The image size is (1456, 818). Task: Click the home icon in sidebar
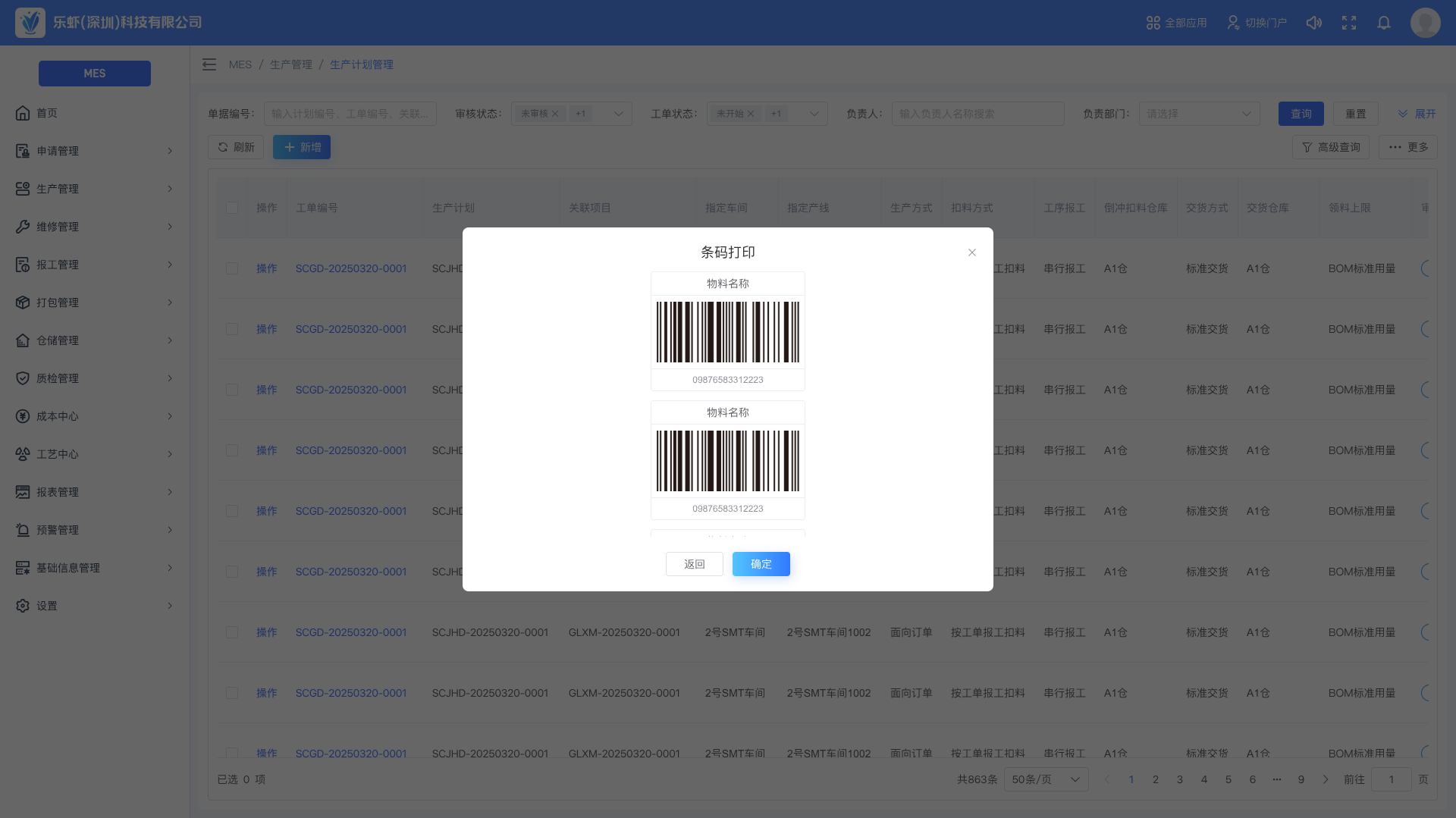(x=23, y=113)
